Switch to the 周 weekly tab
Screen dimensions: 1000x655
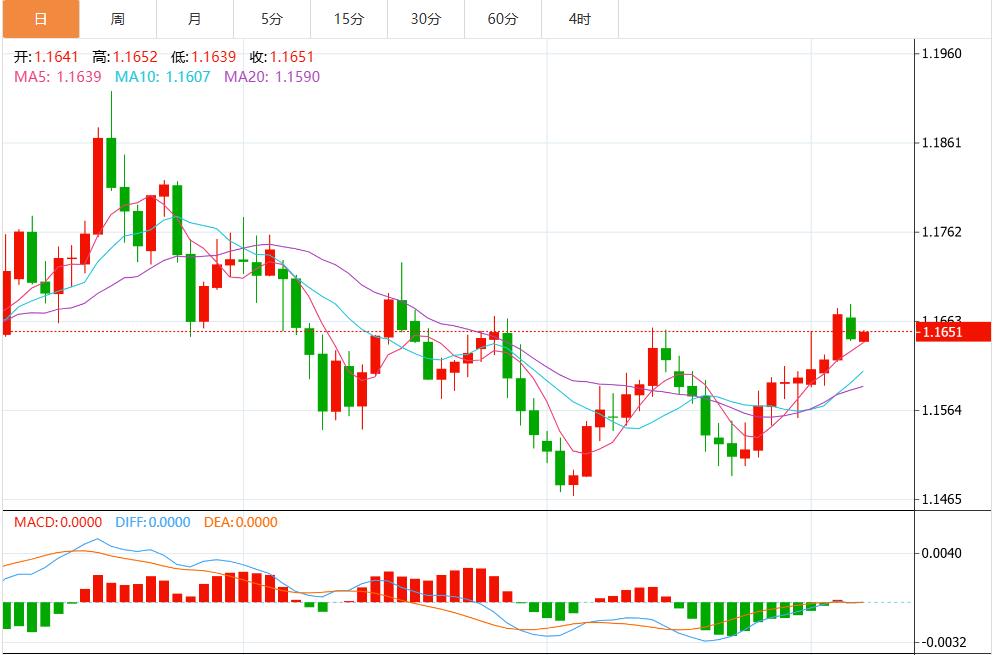pyautogui.click(x=118, y=19)
